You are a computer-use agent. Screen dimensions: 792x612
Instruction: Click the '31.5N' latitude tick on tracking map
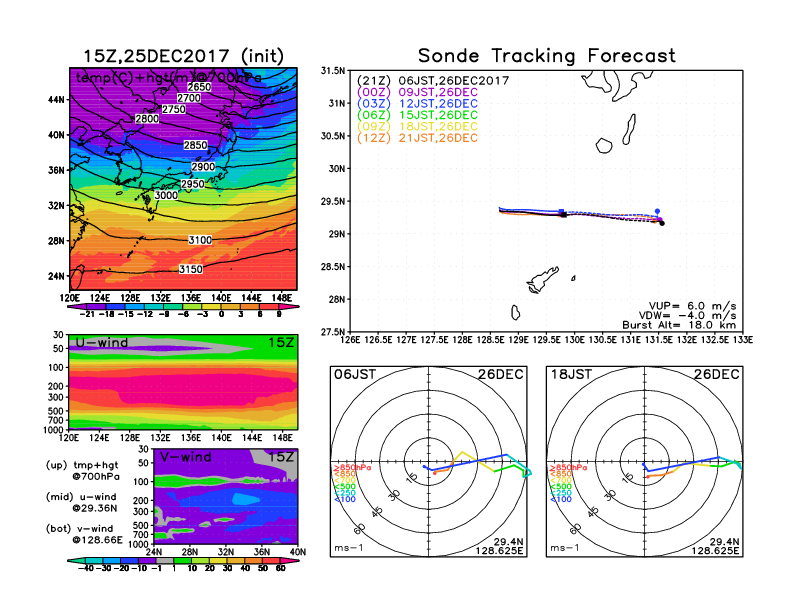tap(333, 71)
